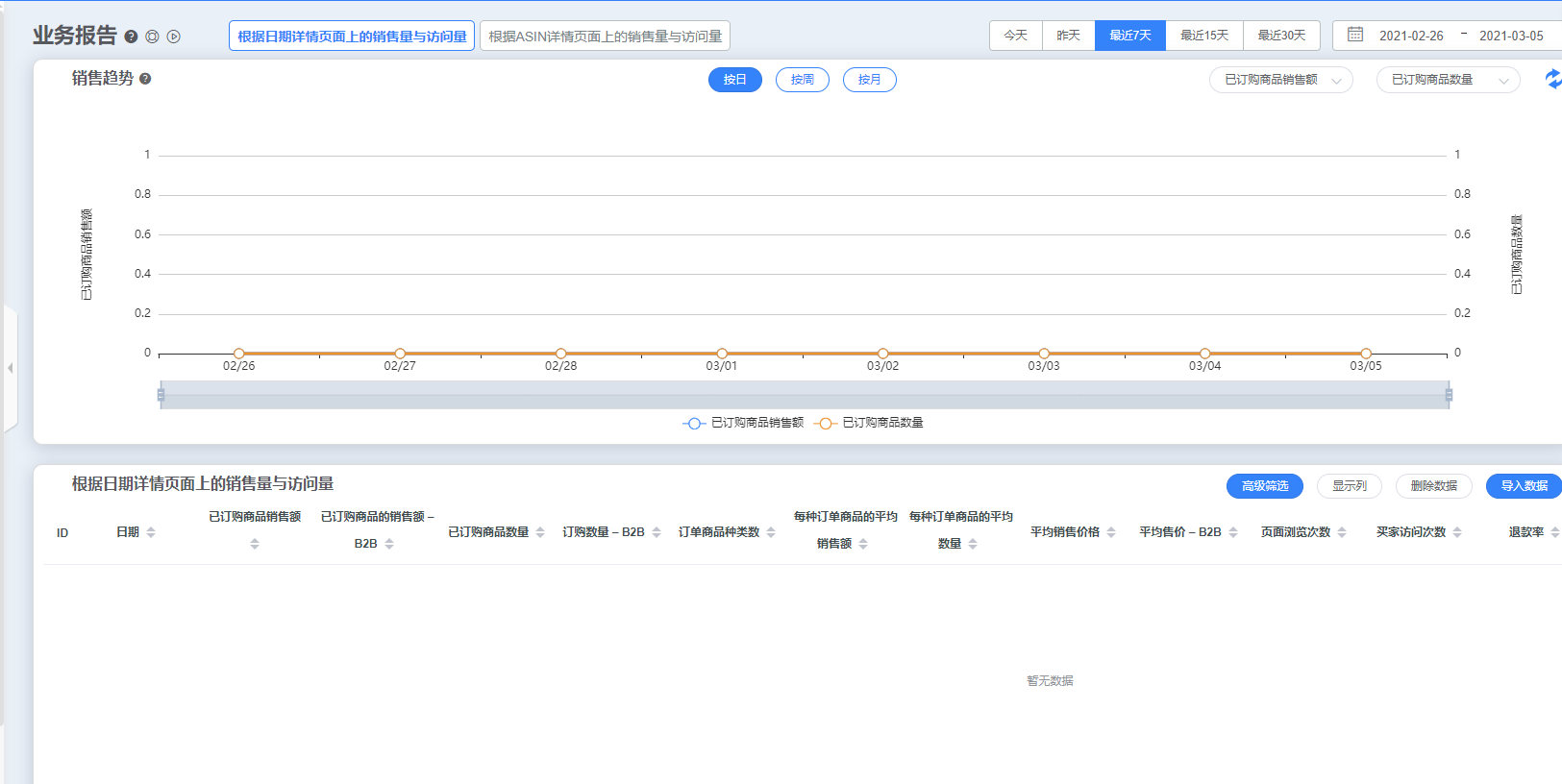This screenshot has height=784, width=1562.
Task: Click the left handle of chart zoom slider
Action: click(x=161, y=395)
